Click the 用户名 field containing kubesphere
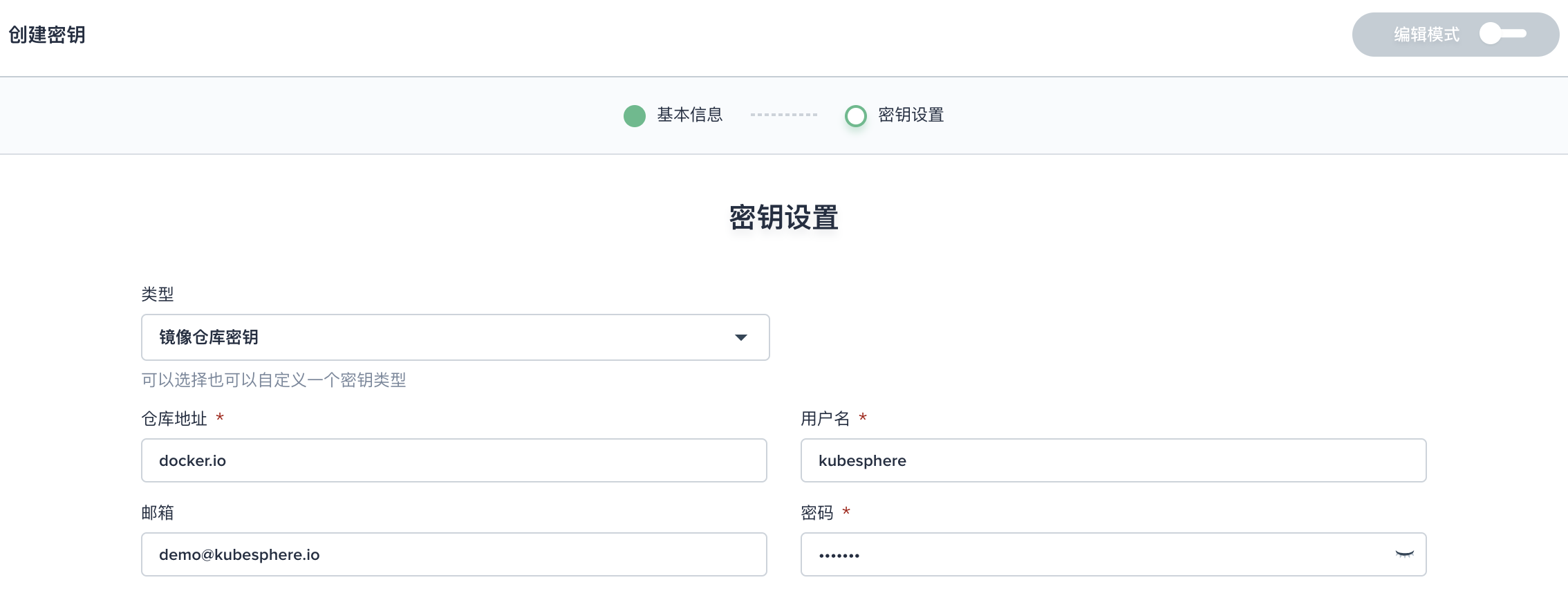Image resolution: width=1568 pixels, height=600 pixels. click(x=1113, y=460)
